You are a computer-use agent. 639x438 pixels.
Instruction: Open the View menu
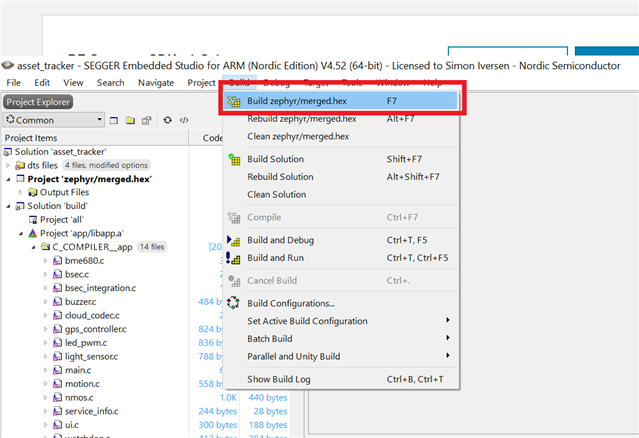point(73,83)
